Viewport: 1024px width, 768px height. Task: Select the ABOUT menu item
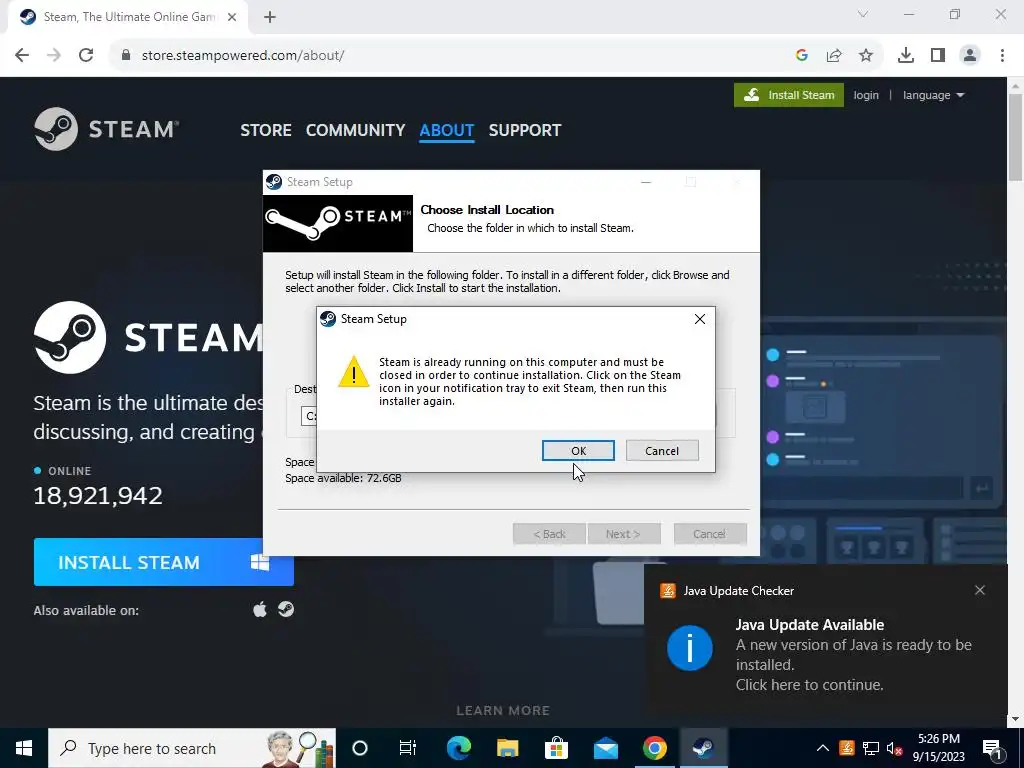[447, 130]
